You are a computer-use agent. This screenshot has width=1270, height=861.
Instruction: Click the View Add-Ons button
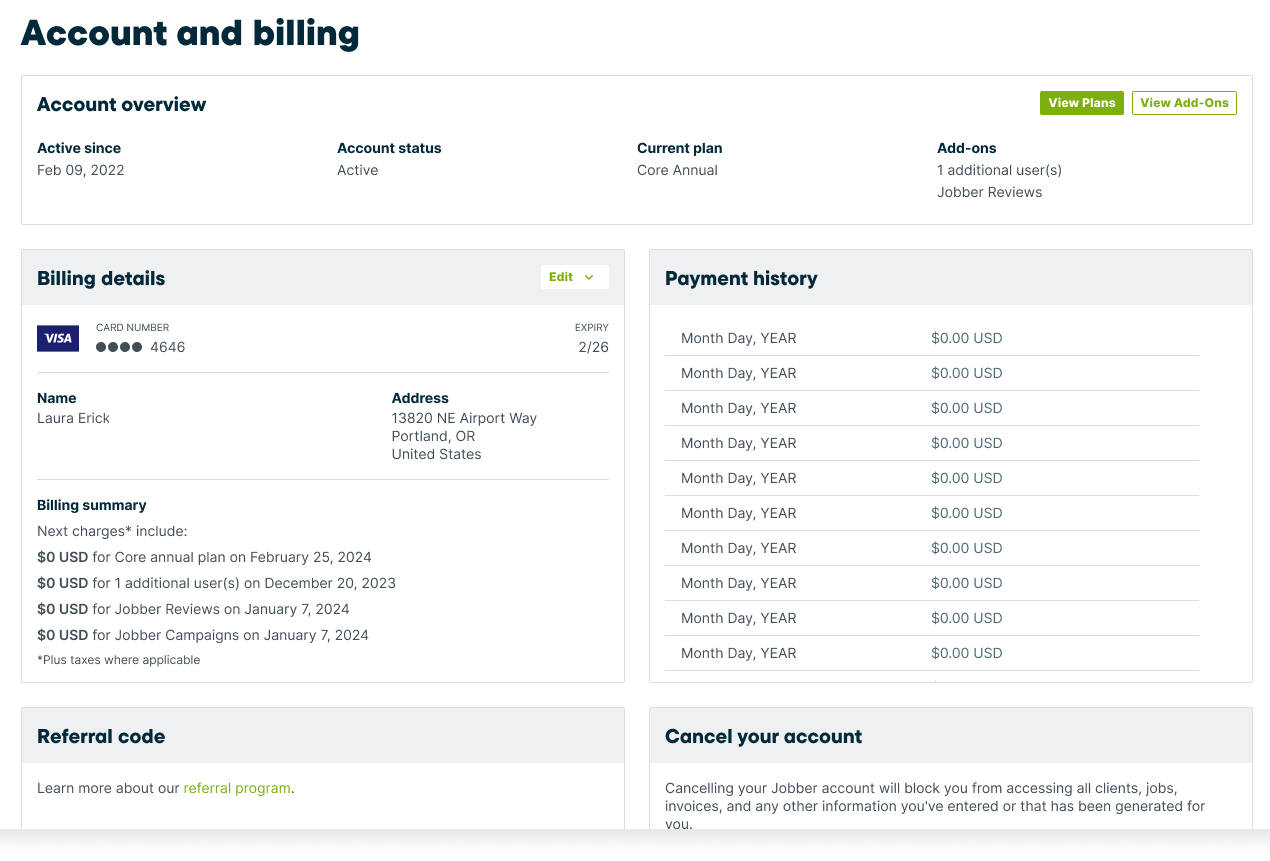(1184, 103)
